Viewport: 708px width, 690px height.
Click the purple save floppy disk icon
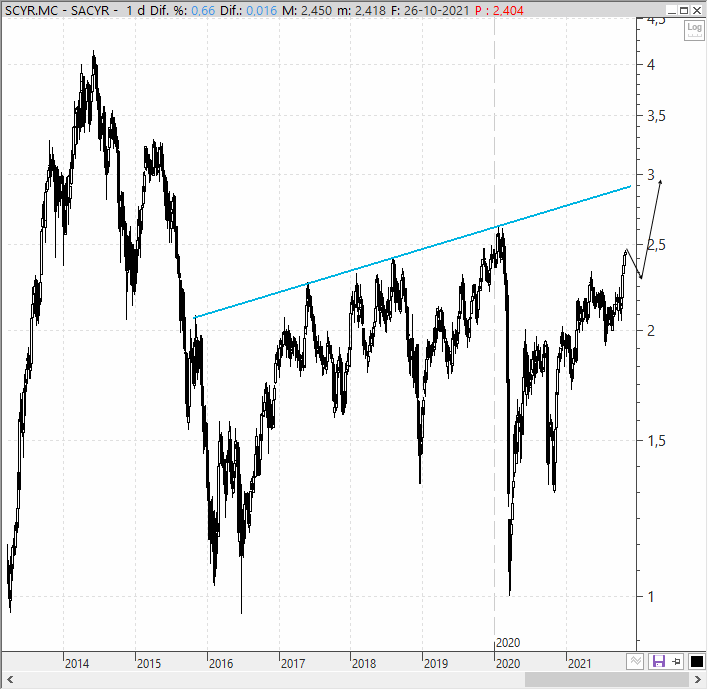coord(659,662)
